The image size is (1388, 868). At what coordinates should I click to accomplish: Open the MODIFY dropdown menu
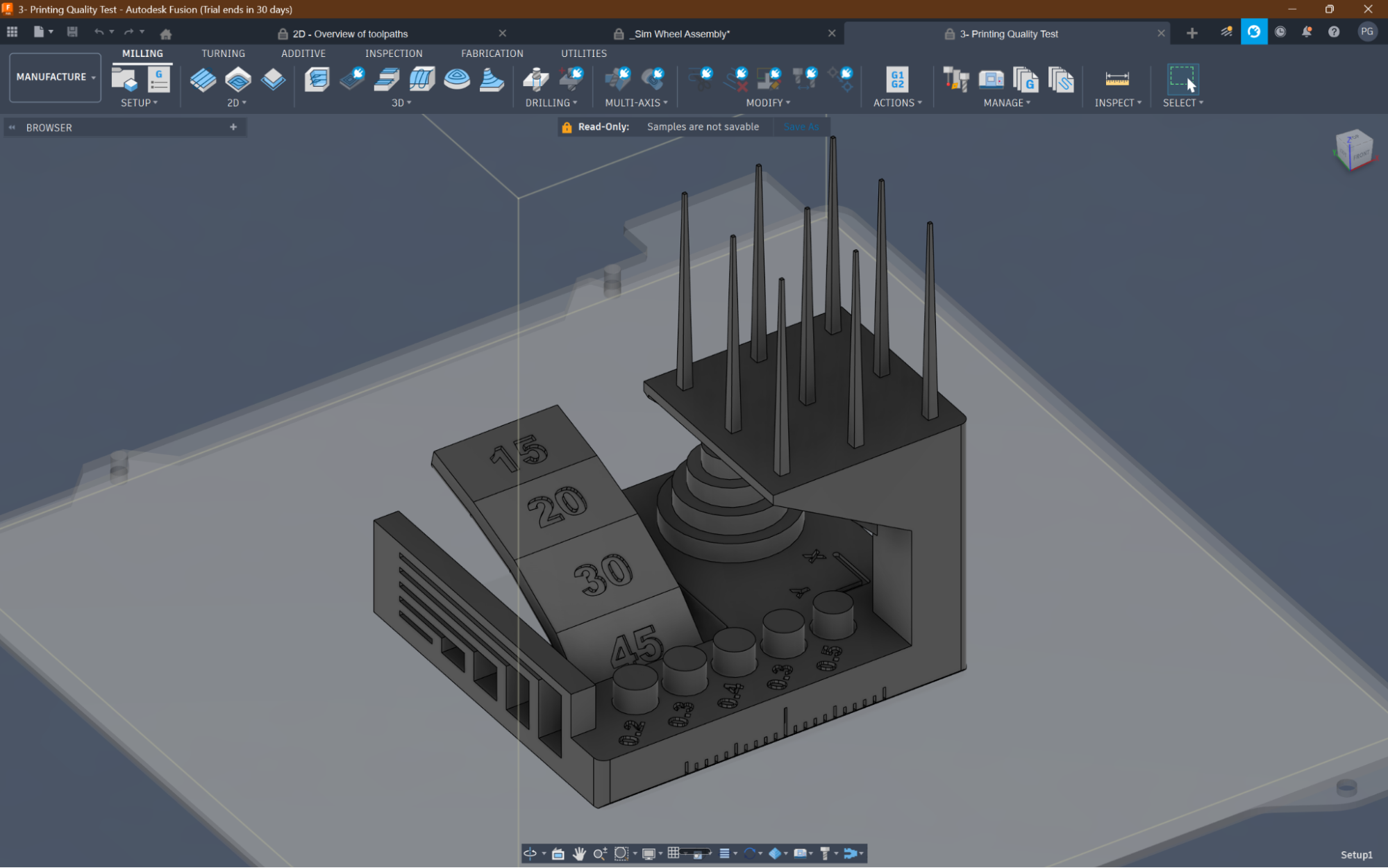(x=768, y=103)
